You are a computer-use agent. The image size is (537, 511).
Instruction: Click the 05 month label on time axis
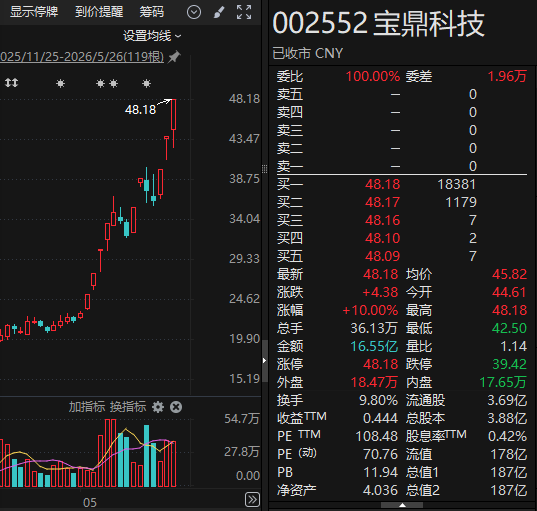(x=90, y=502)
